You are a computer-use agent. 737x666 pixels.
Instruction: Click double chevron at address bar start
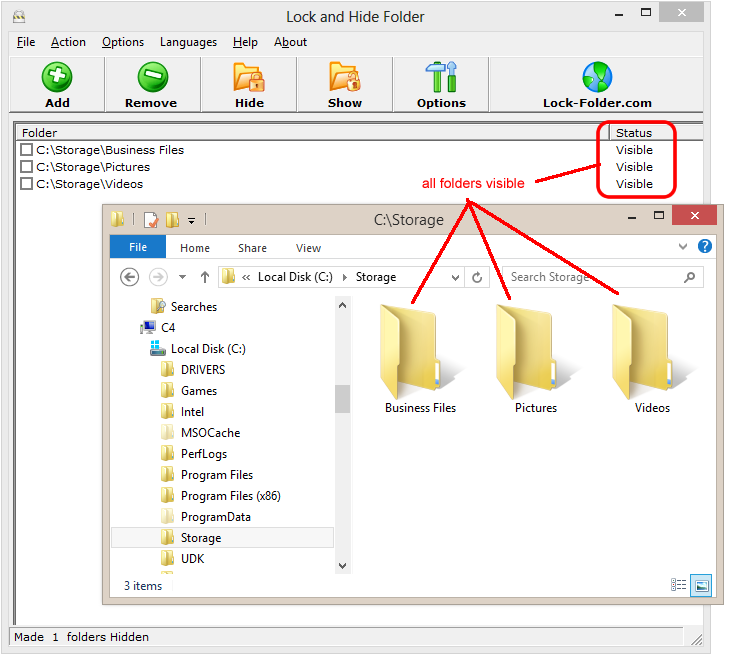tap(246, 277)
